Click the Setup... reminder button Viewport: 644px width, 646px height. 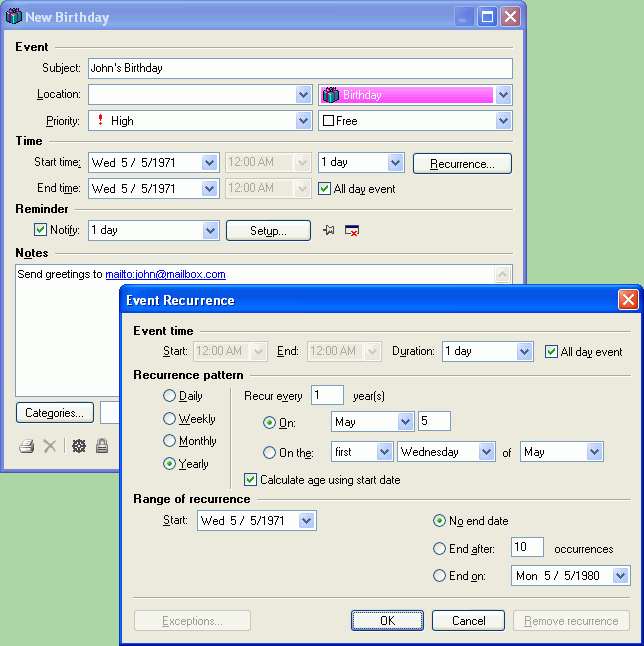(x=268, y=230)
